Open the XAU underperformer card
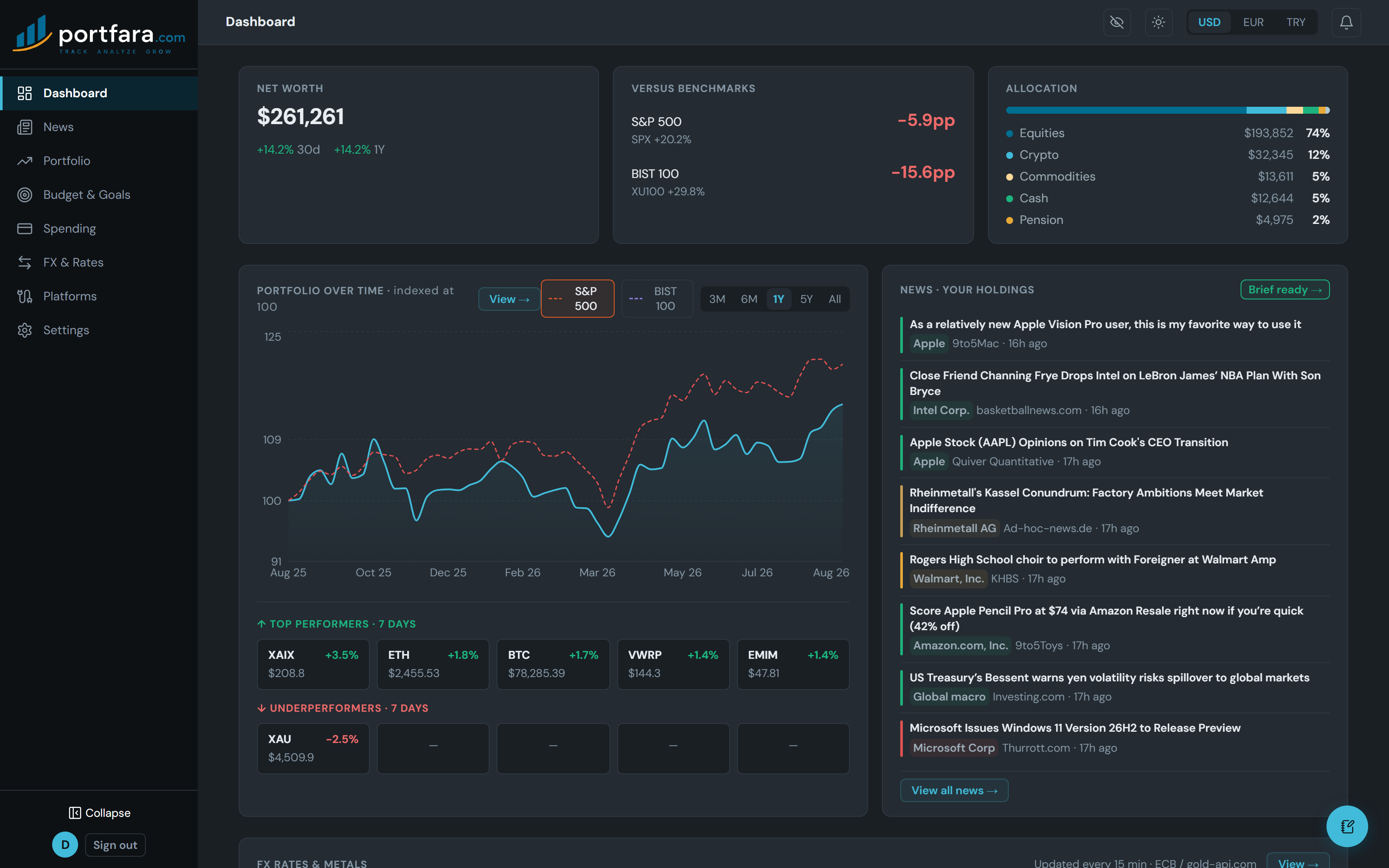 pos(313,749)
